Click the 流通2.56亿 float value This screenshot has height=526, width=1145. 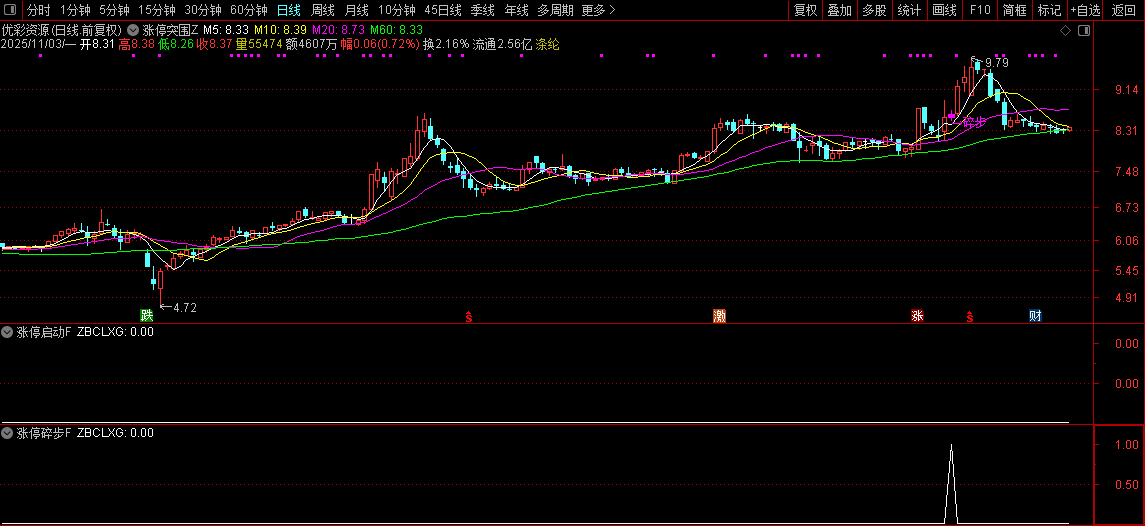502,45
